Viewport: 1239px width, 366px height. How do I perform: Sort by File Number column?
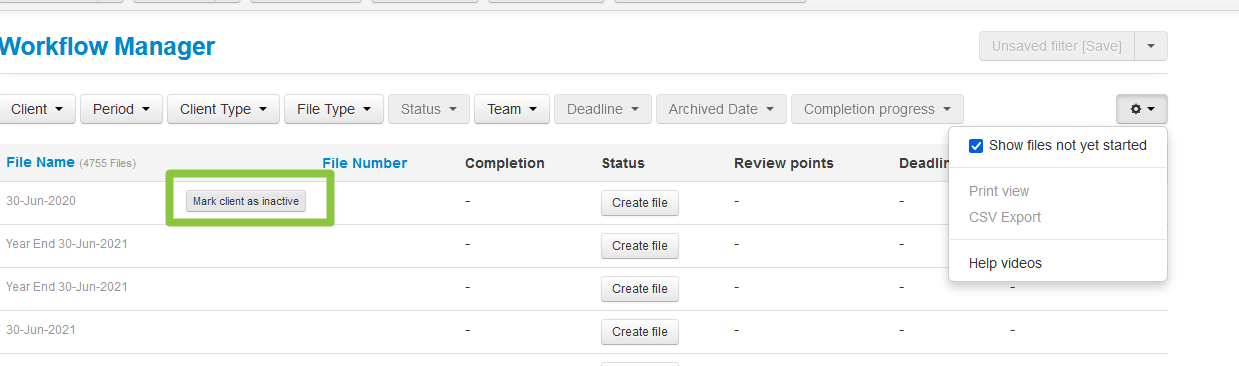(x=364, y=163)
